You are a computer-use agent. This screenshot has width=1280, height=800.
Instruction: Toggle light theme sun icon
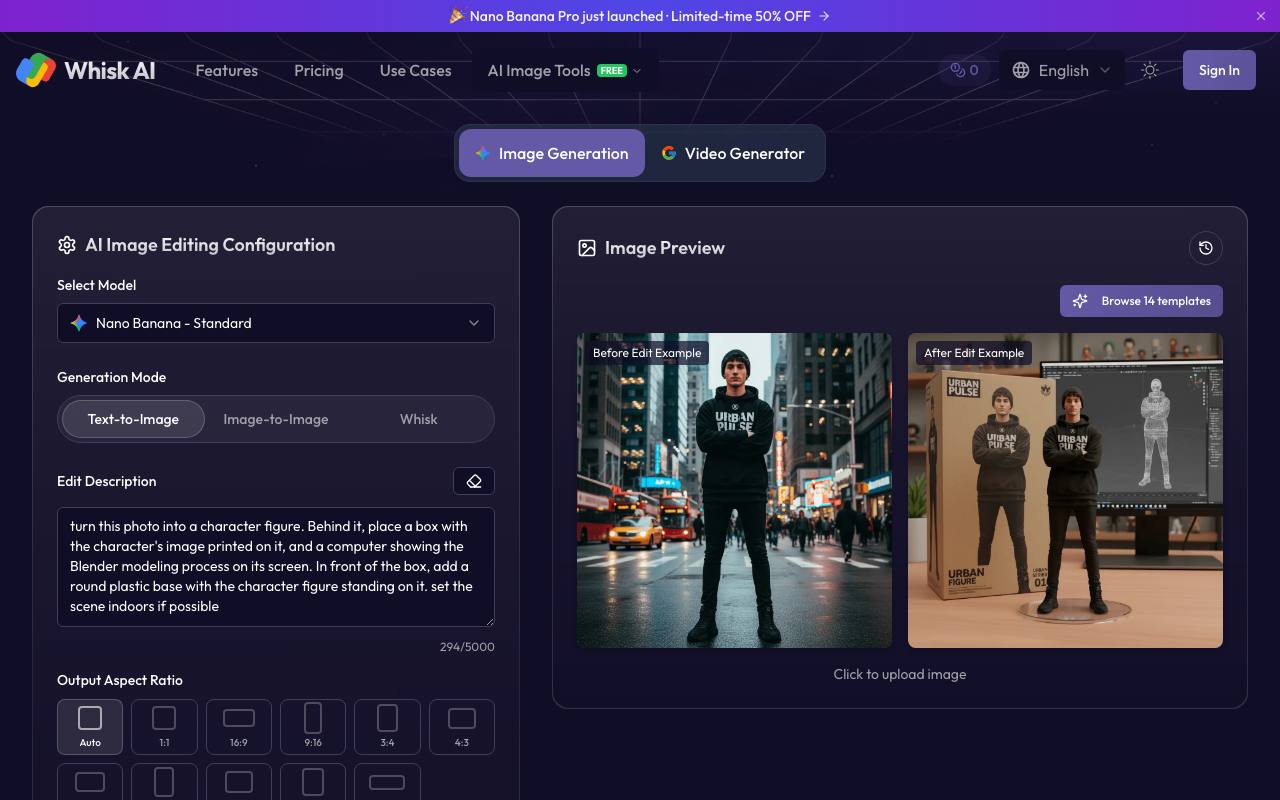coord(1150,70)
